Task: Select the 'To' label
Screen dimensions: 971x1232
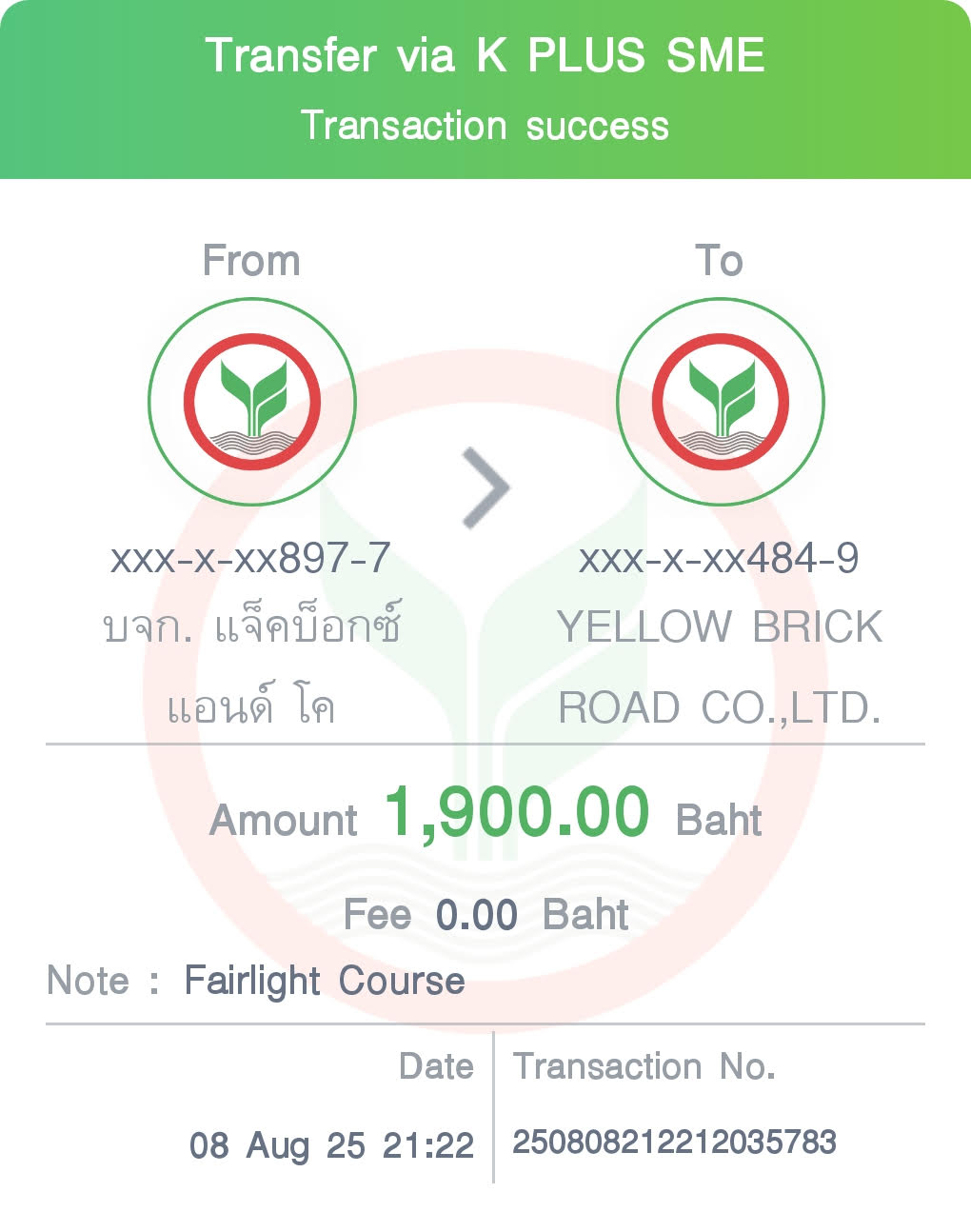Action: click(719, 261)
